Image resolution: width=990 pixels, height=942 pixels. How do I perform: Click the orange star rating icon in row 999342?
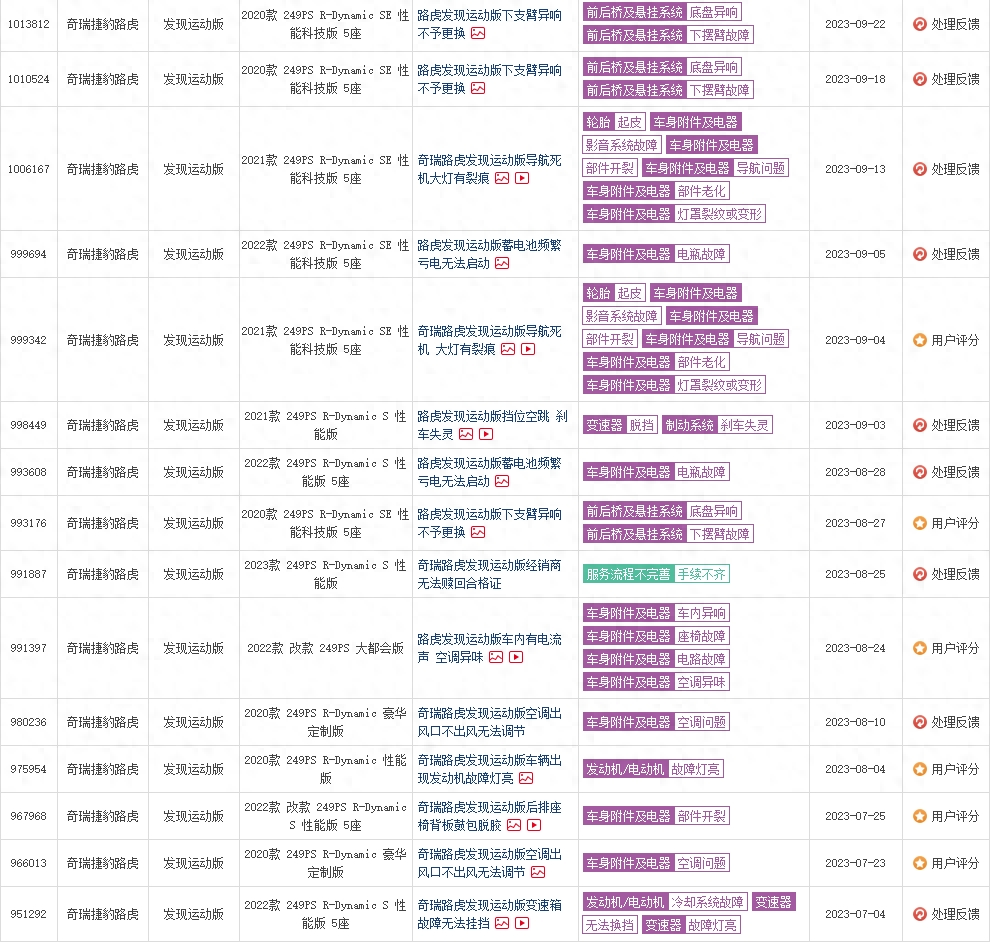pyautogui.click(x=920, y=340)
